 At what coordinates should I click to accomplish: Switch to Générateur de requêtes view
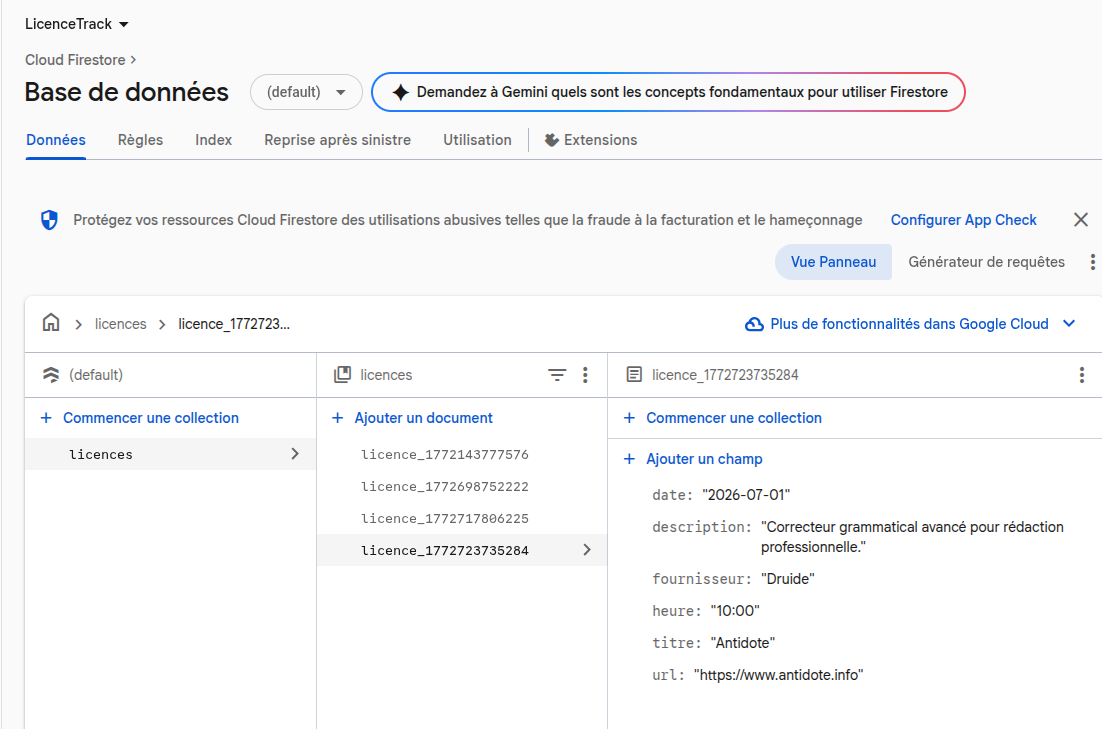[x=986, y=262]
